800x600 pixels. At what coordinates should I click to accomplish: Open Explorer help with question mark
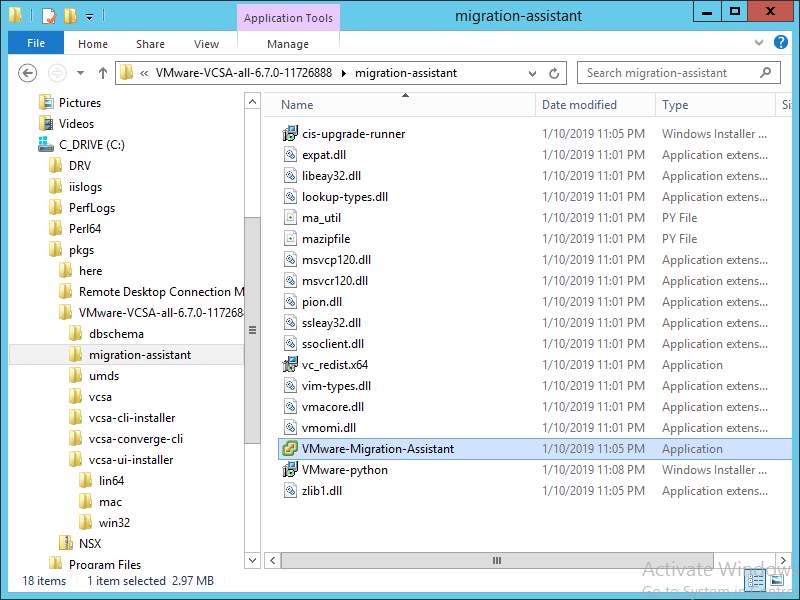(781, 42)
